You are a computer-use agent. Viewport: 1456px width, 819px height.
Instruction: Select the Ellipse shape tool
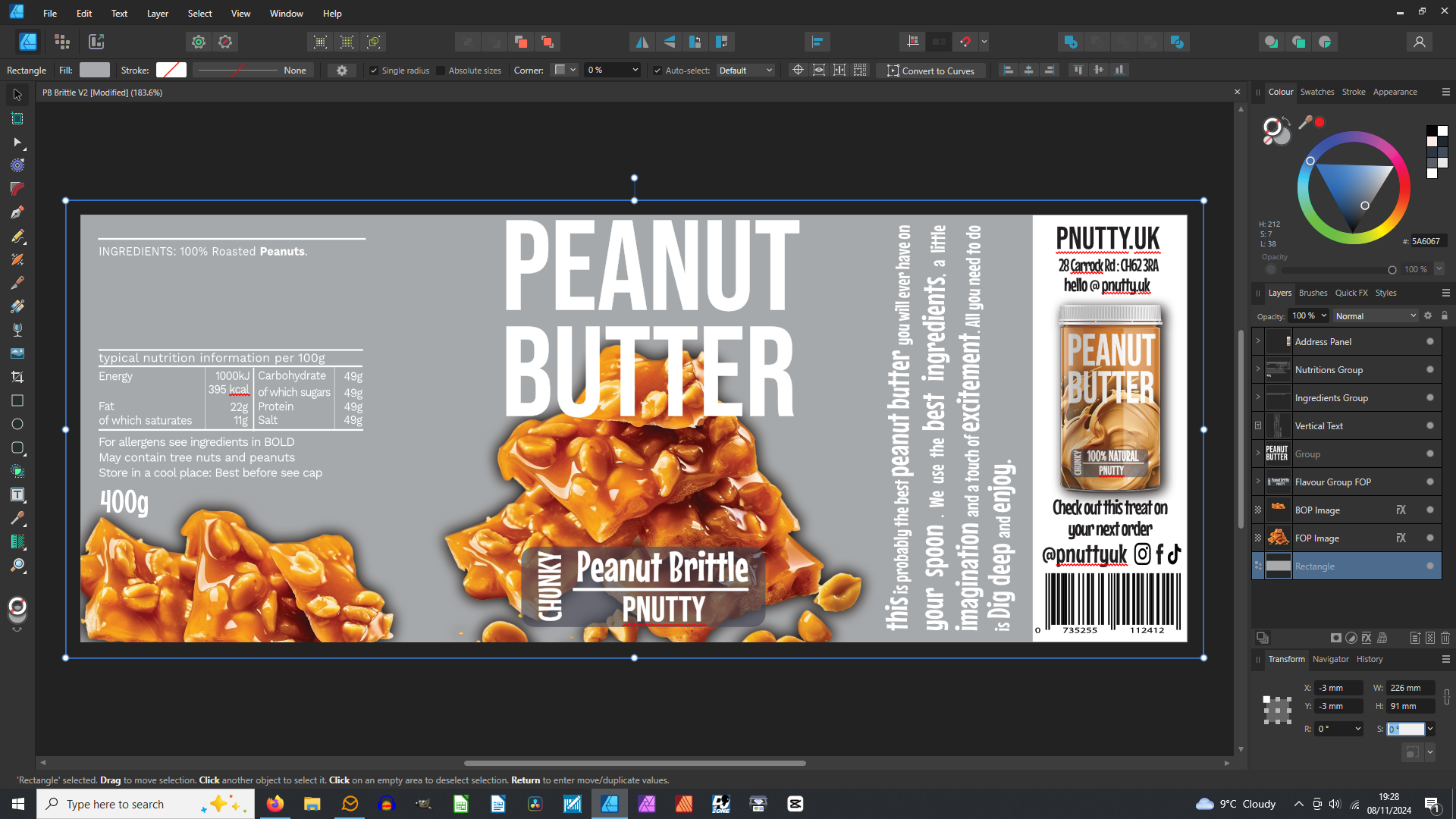(x=17, y=424)
